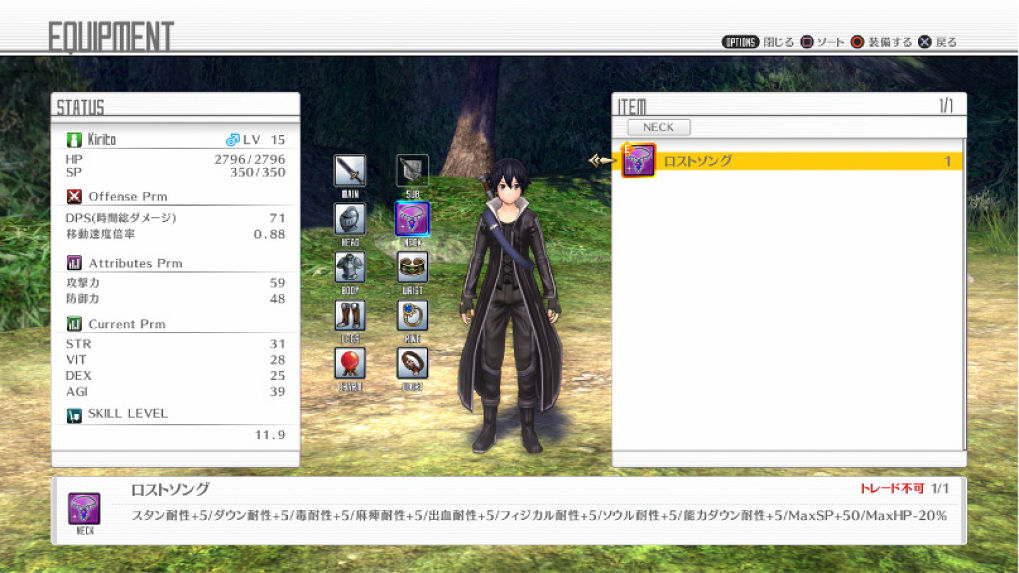This screenshot has height=573, width=1019.
Task: Click the Attributes Prm heading text
Action: pos(135,263)
